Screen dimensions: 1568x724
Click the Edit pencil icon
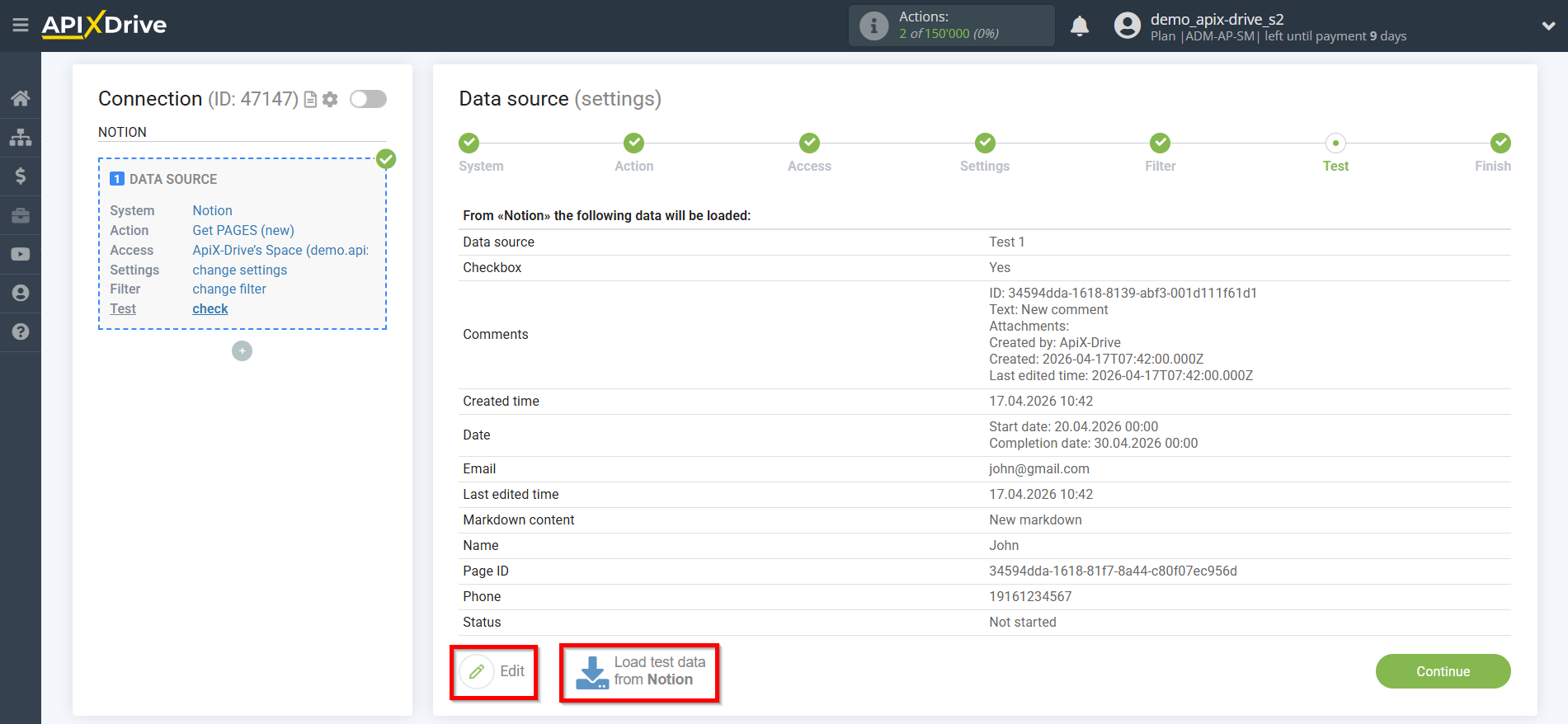477,672
